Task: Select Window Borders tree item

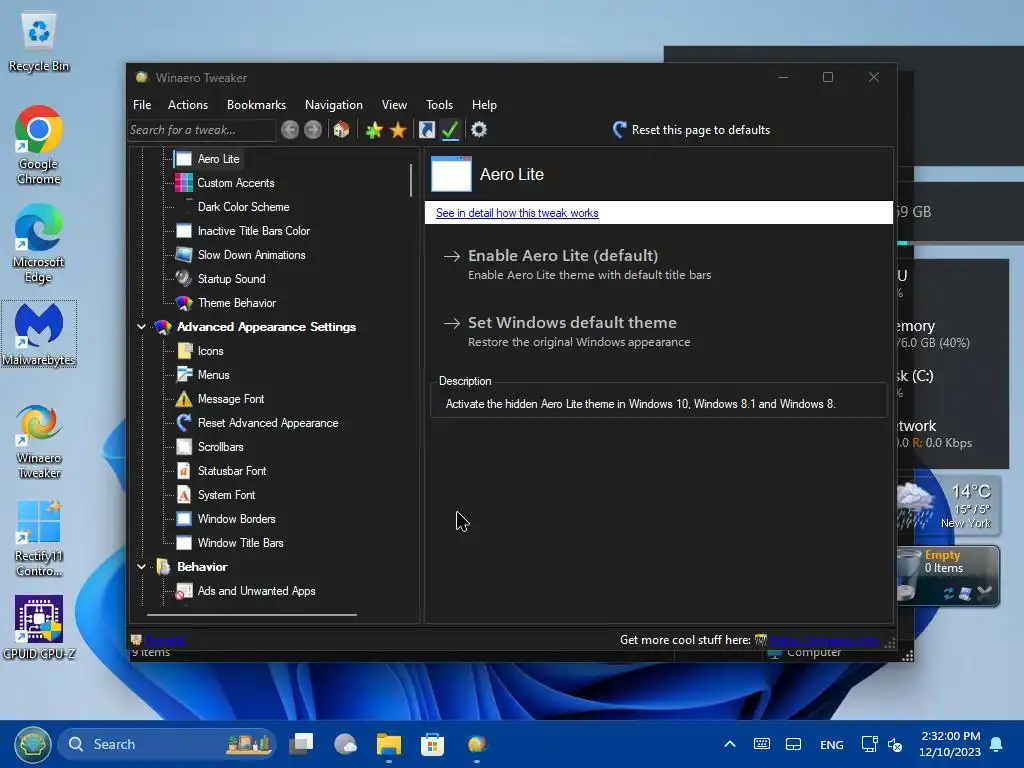Action: pyautogui.click(x=236, y=519)
